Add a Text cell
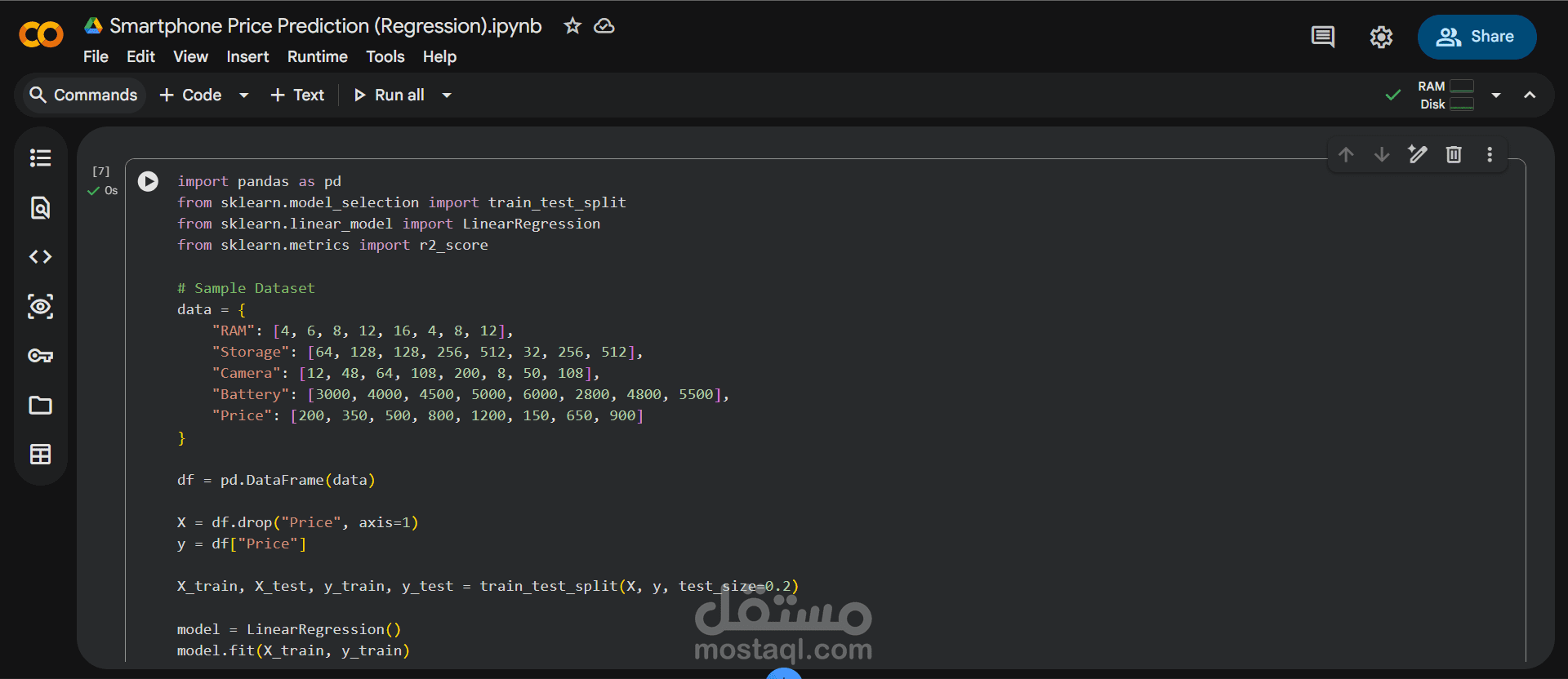The width and height of the screenshot is (1568, 679). 297,95
